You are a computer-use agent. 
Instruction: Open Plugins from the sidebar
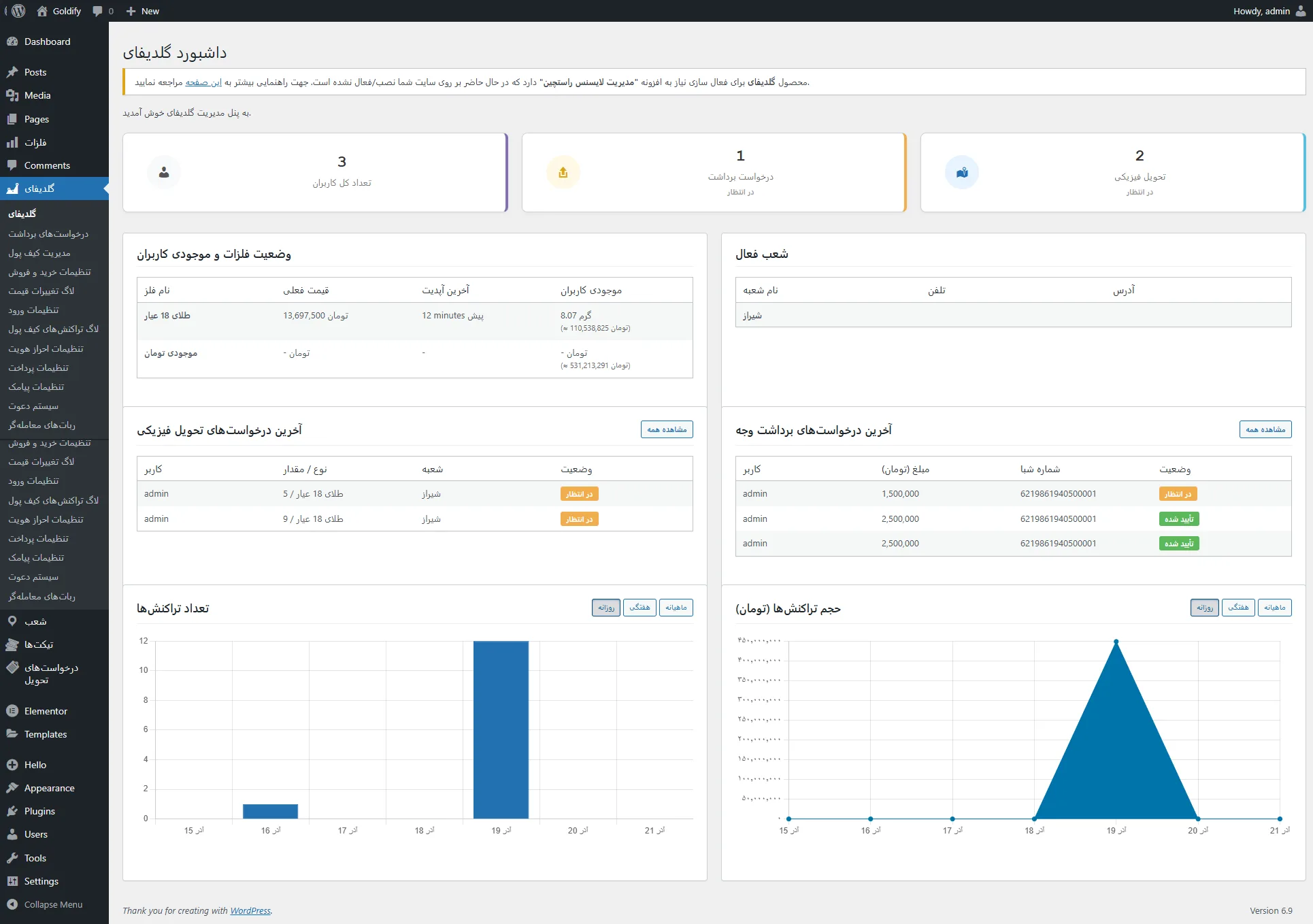click(x=39, y=811)
